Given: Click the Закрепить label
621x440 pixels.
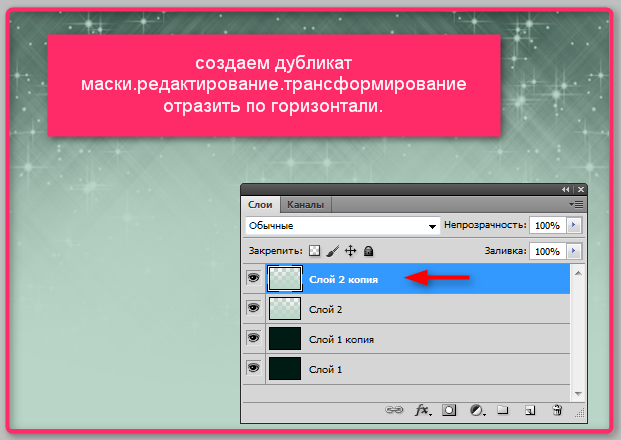Looking at the screenshot, I should pyautogui.click(x=275, y=251).
